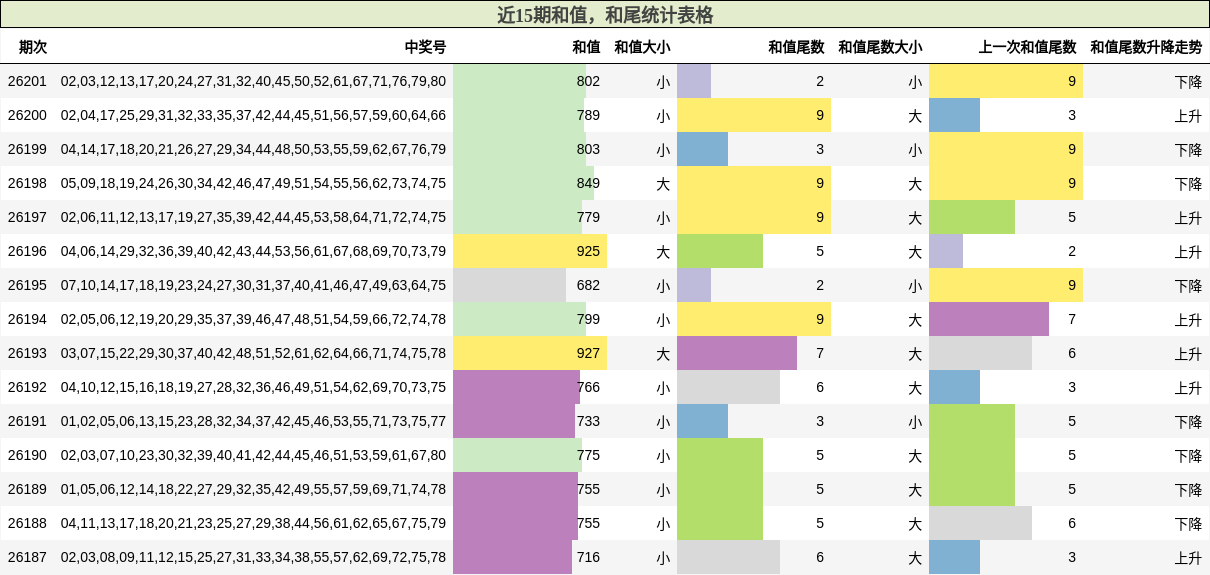Click sum value 799
This screenshot has width=1210, height=575.
588,319
